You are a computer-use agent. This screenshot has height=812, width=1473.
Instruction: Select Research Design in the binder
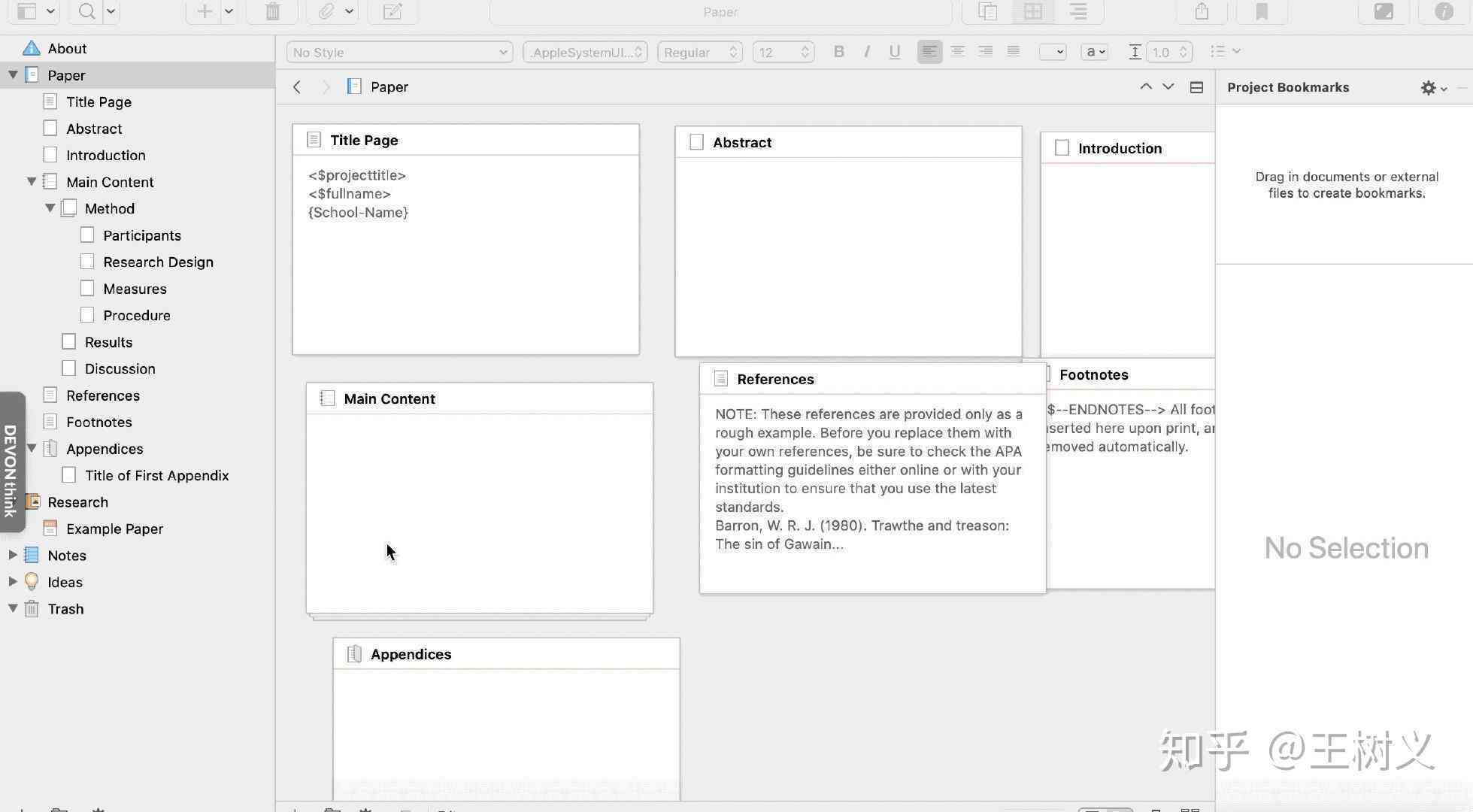(x=158, y=262)
